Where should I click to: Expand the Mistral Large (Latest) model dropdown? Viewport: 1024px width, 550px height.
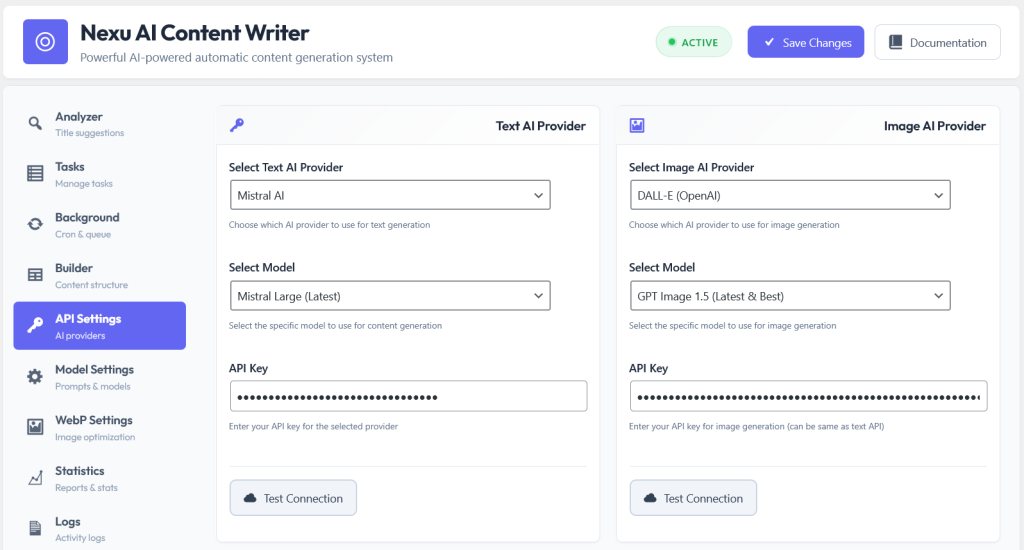(x=390, y=296)
